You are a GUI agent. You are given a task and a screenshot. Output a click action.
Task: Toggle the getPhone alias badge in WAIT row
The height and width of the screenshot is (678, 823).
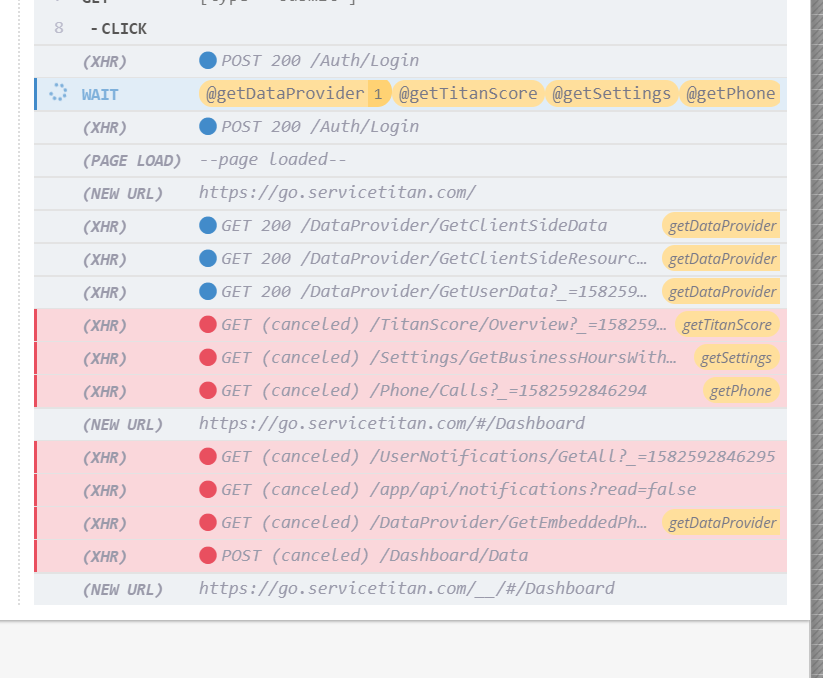(x=731, y=93)
